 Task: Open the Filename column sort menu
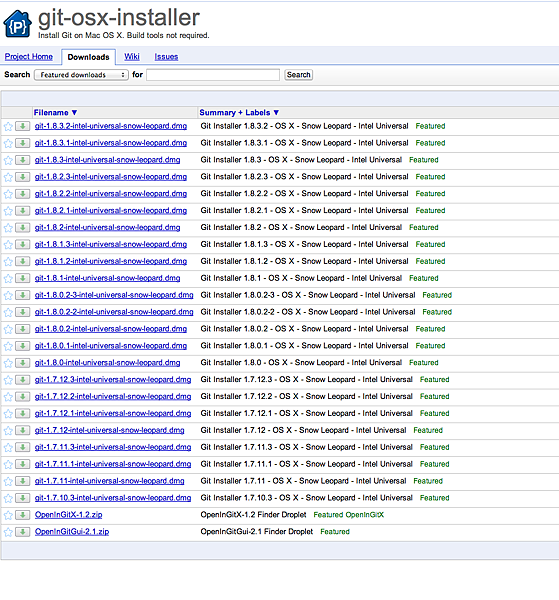[55, 112]
